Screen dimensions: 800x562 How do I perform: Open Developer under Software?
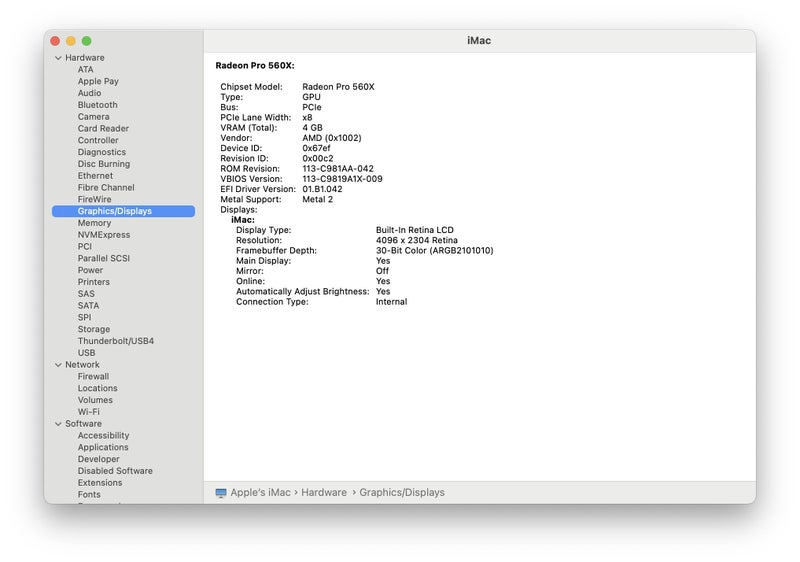98,459
